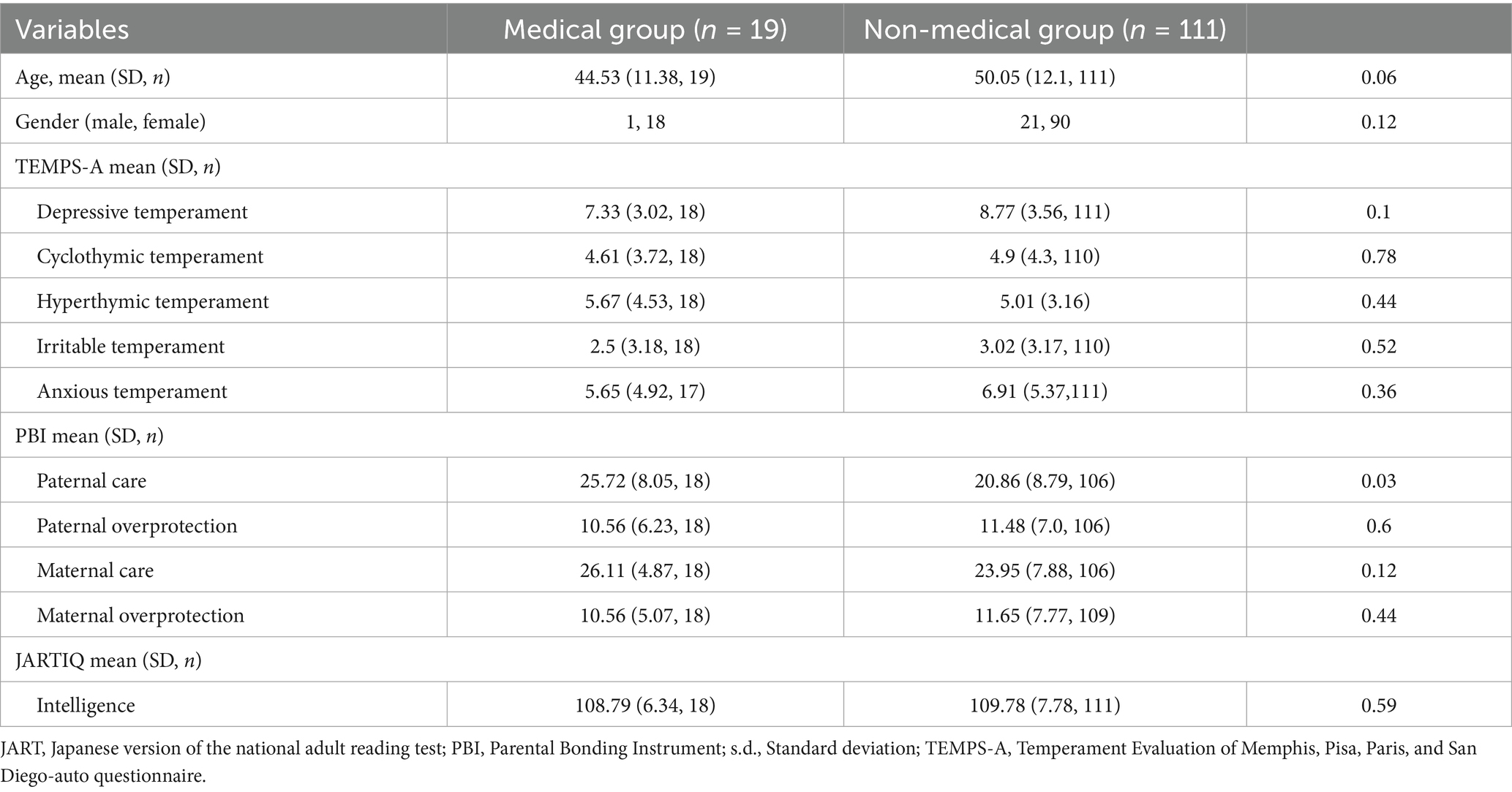
Task: Select the Irritable temperament row label
Action: point(130,346)
